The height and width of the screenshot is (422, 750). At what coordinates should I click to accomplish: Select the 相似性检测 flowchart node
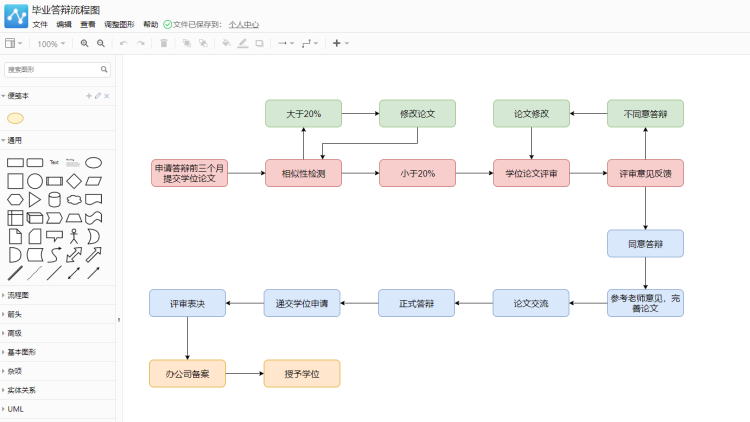point(303,173)
